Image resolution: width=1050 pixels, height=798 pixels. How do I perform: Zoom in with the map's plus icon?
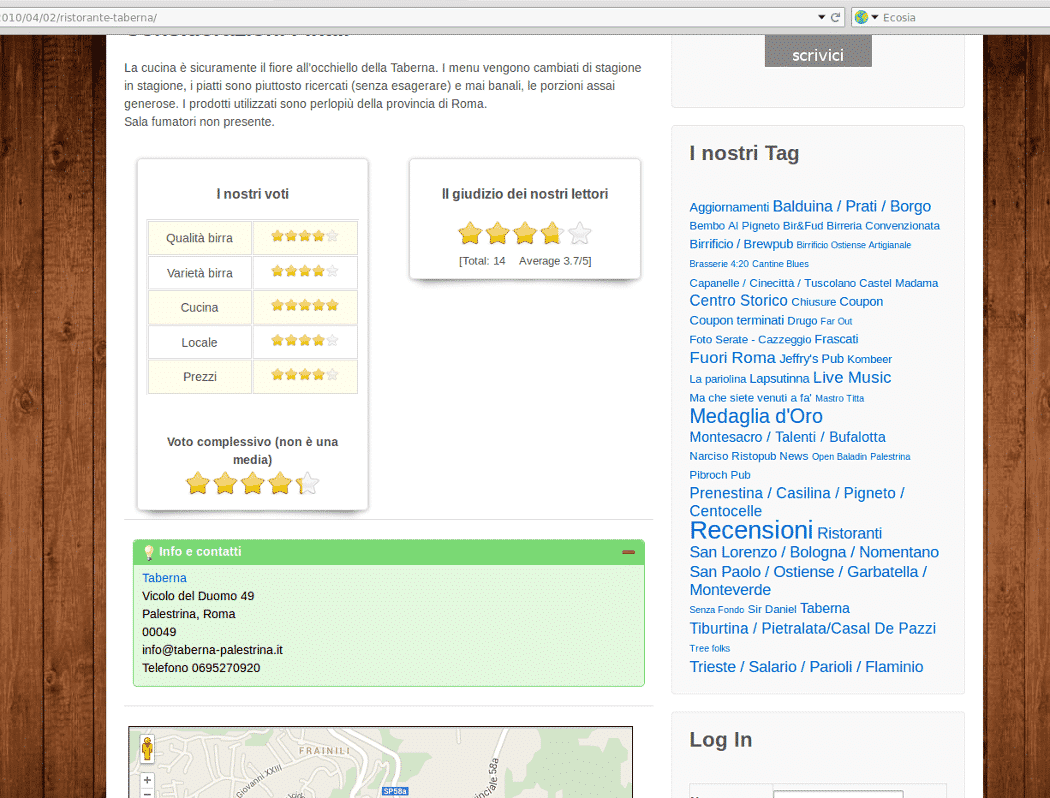(x=147, y=780)
